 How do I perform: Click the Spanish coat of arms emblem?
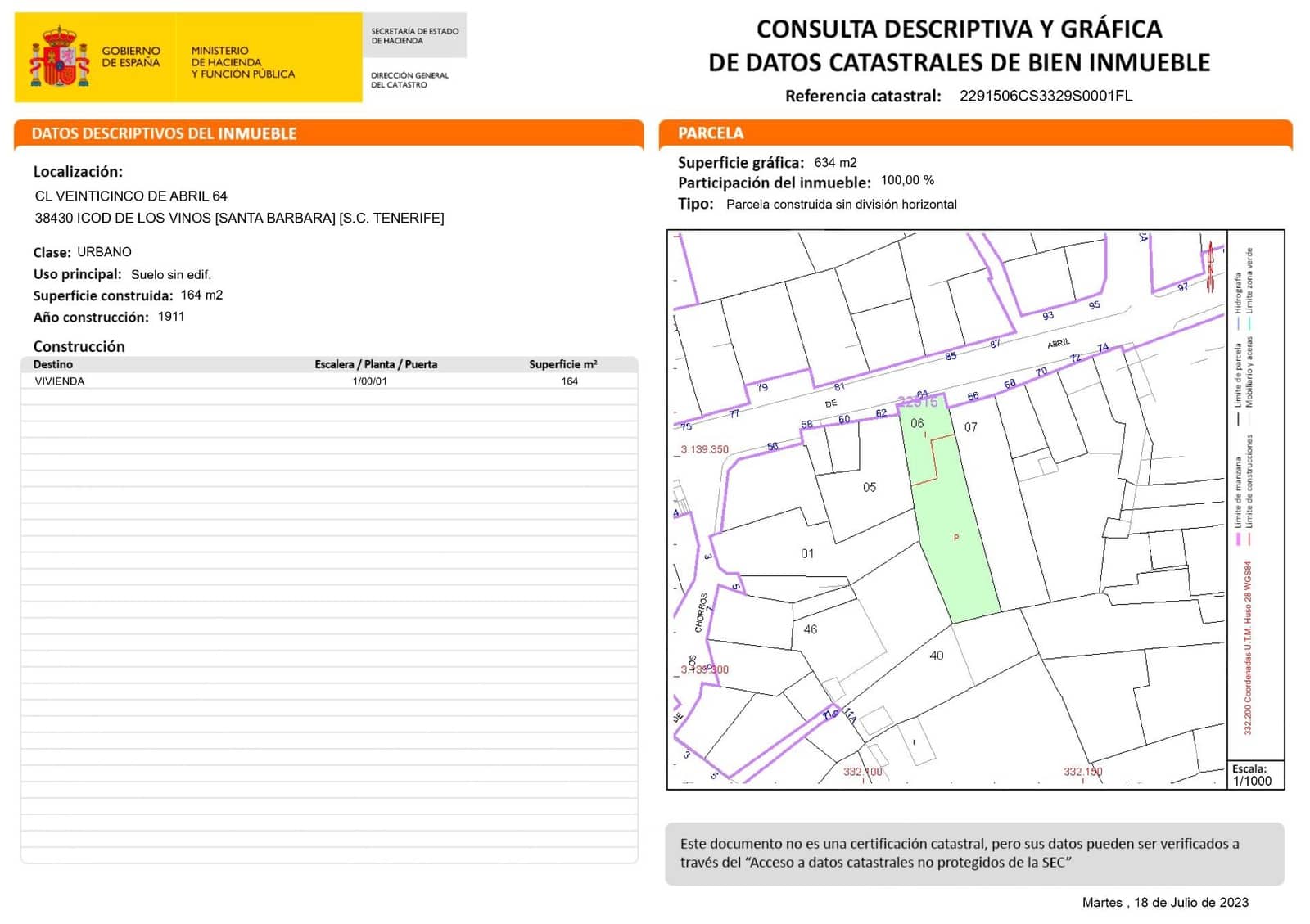(x=59, y=57)
